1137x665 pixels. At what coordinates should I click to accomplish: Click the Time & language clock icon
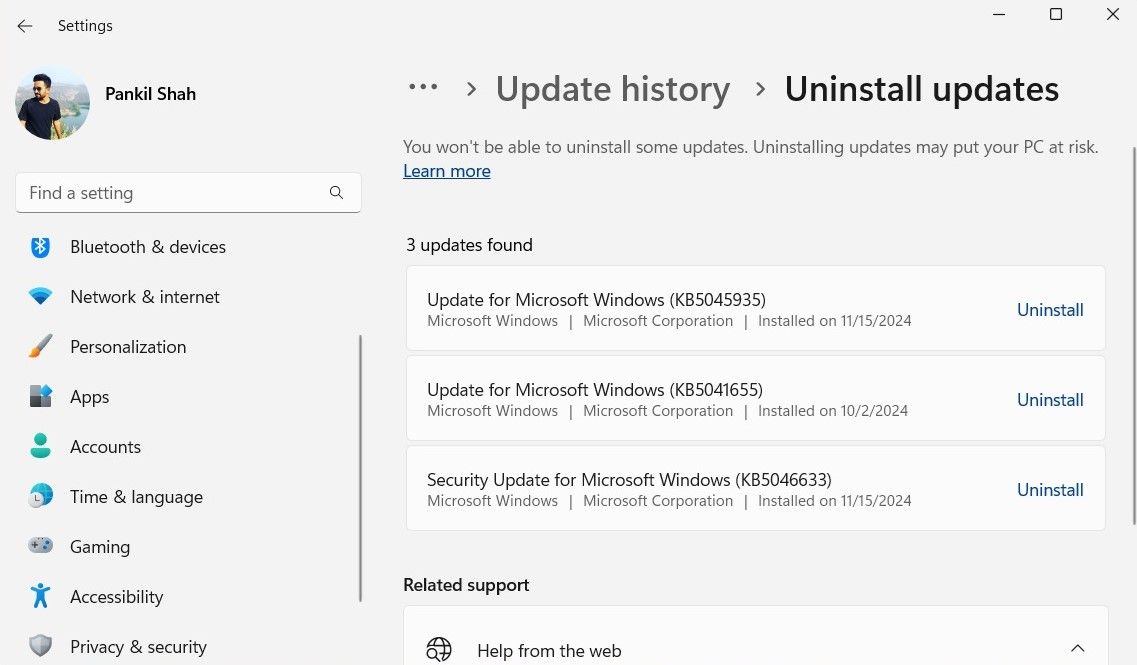click(40, 497)
